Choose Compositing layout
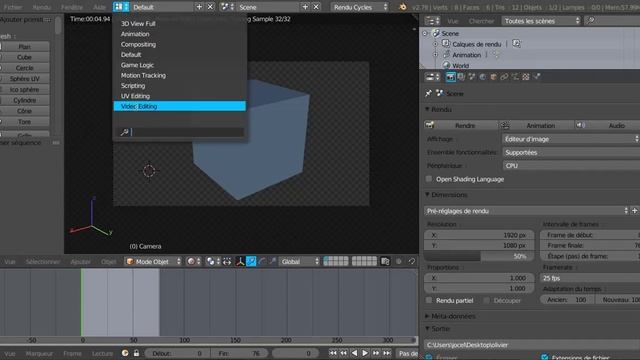640x360 pixels. tap(180, 44)
